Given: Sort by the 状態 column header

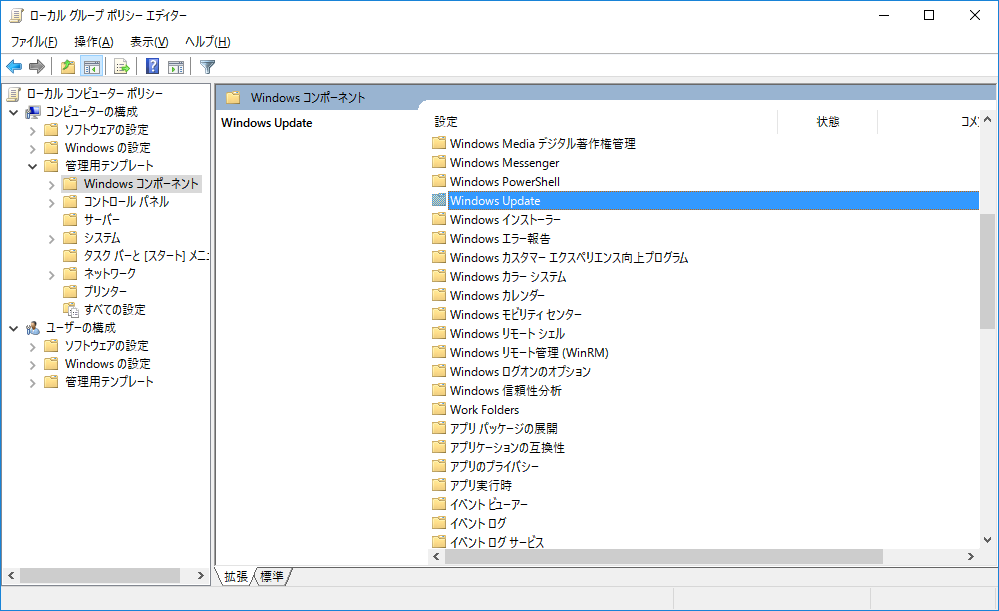Looking at the screenshot, I should click(x=828, y=122).
